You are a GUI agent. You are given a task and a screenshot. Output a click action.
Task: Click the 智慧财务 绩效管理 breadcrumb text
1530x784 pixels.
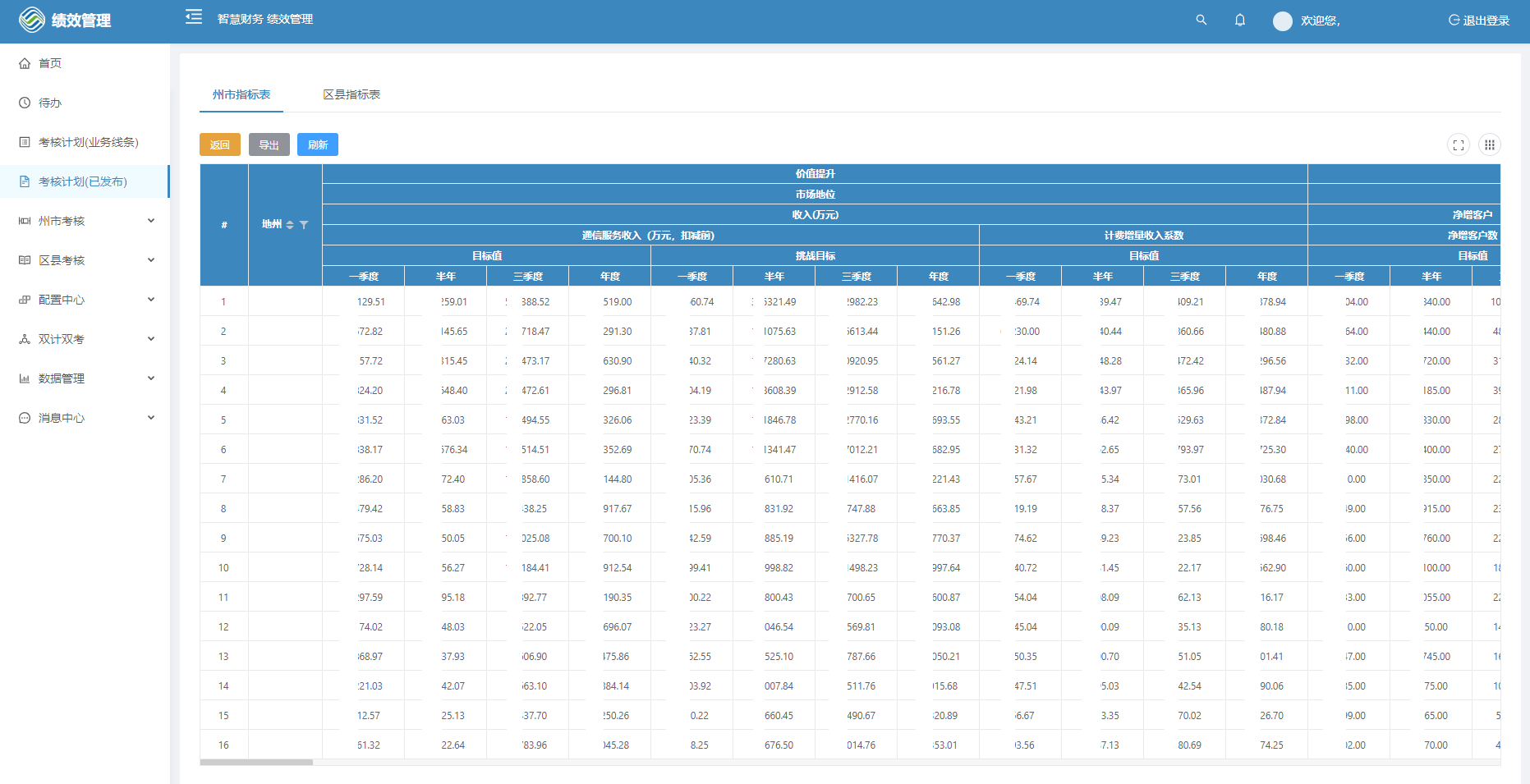[265, 19]
